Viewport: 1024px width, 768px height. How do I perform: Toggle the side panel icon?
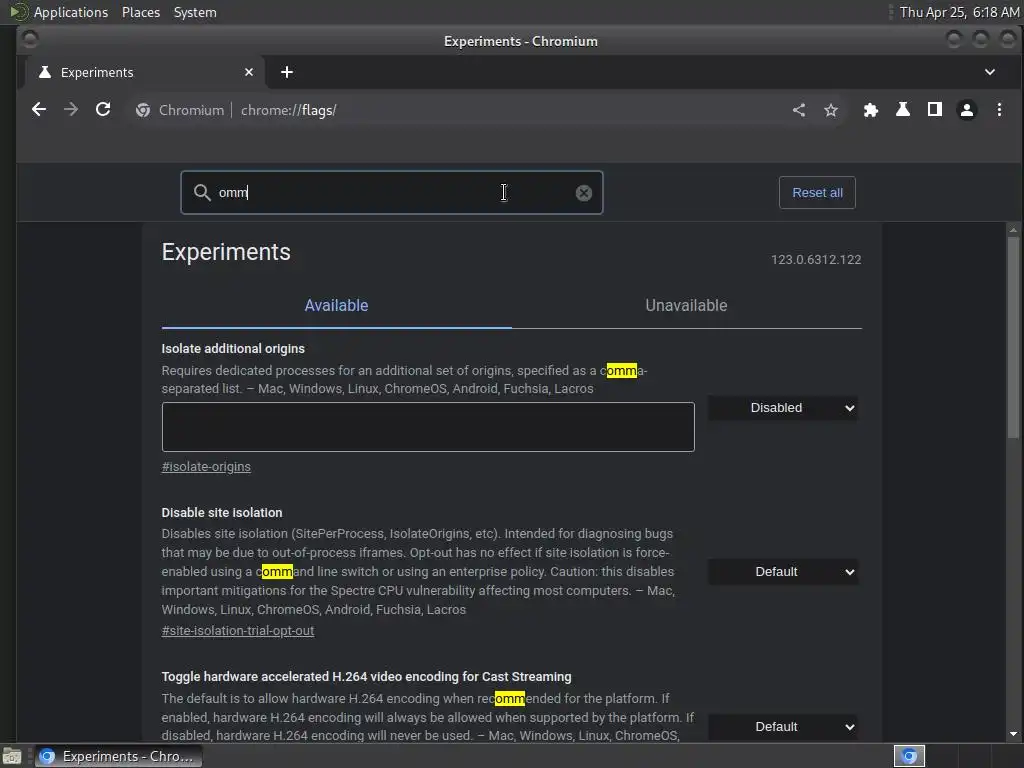click(935, 110)
